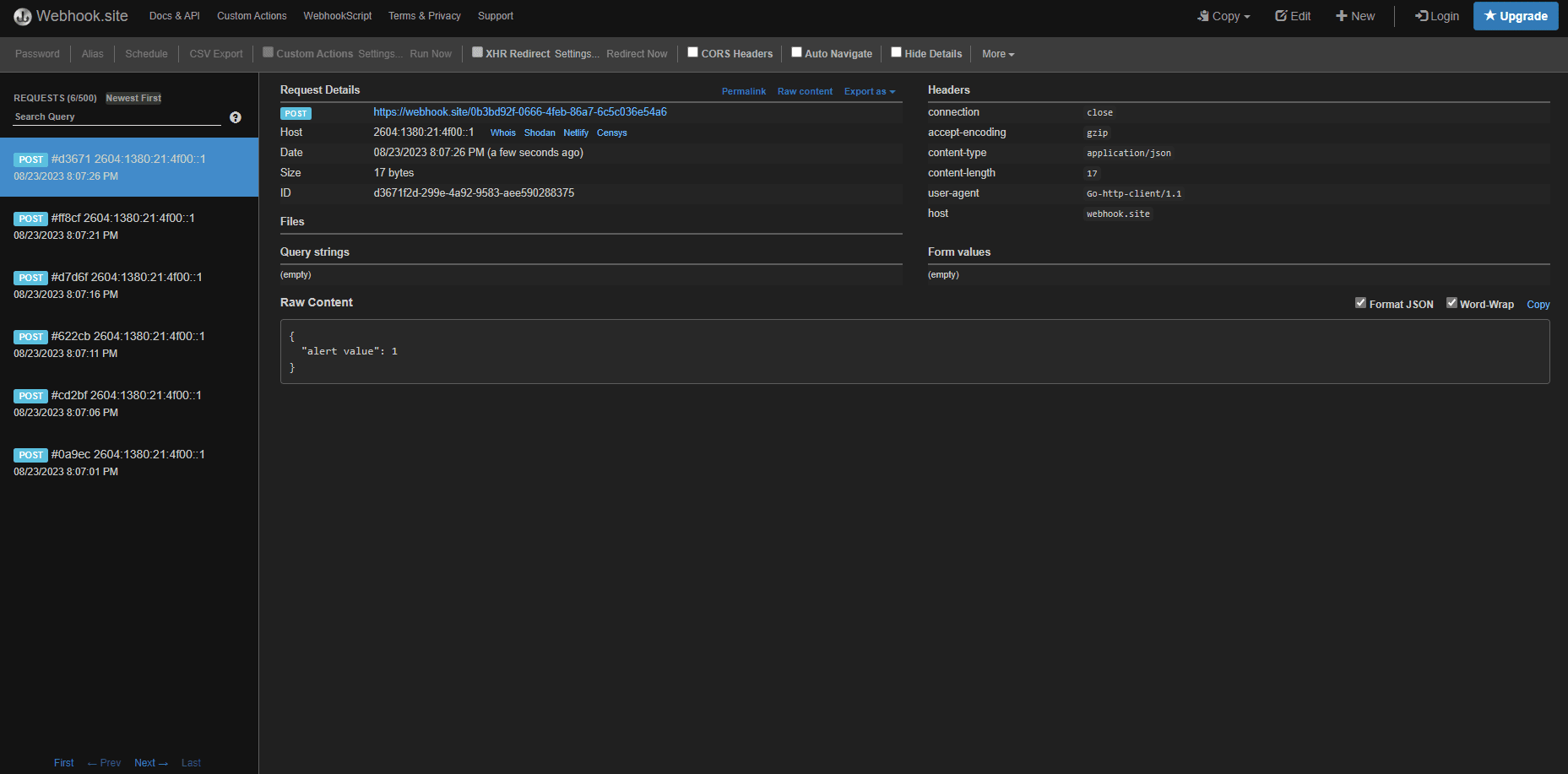Click the webhook URL link
Image resolution: width=1568 pixels, height=774 pixels.
pyautogui.click(x=520, y=112)
